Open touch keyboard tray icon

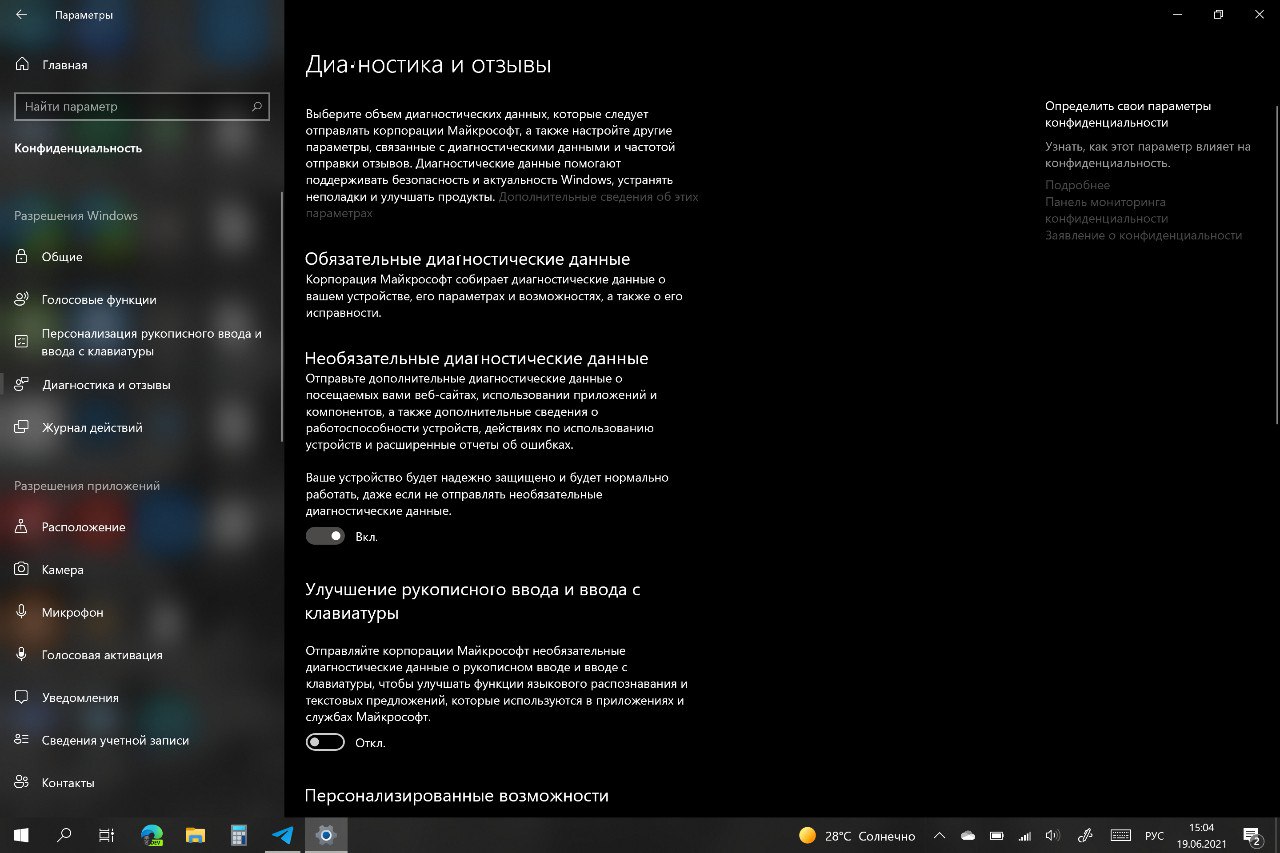click(1121, 835)
